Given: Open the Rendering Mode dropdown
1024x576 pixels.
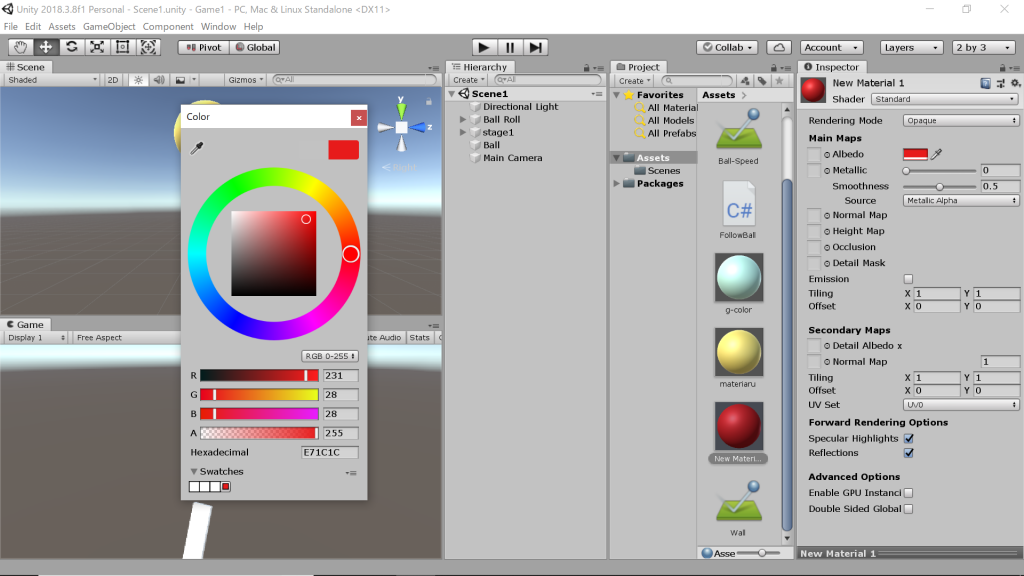Looking at the screenshot, I should tap(961, 121).
